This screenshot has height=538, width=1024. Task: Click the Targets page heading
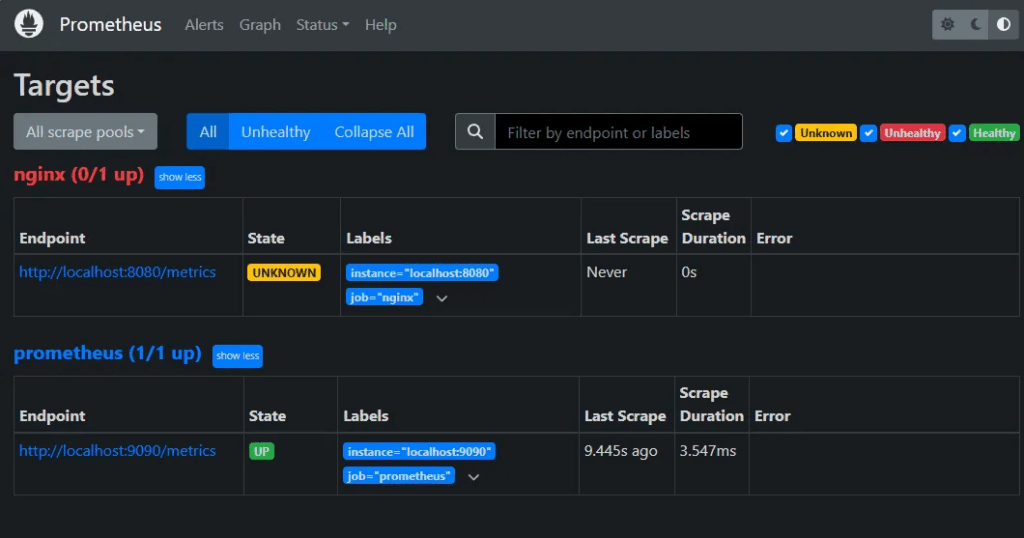click(x=64, y=86)
